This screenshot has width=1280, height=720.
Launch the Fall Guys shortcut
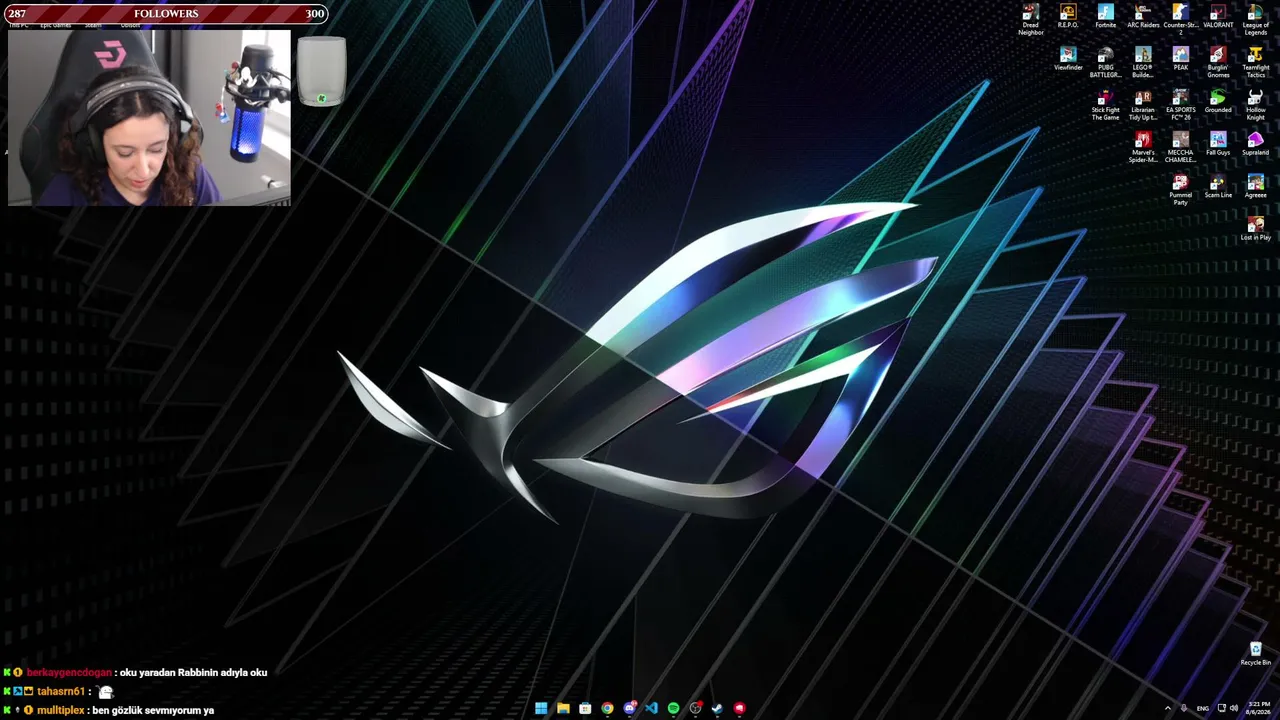(1218, 143)
